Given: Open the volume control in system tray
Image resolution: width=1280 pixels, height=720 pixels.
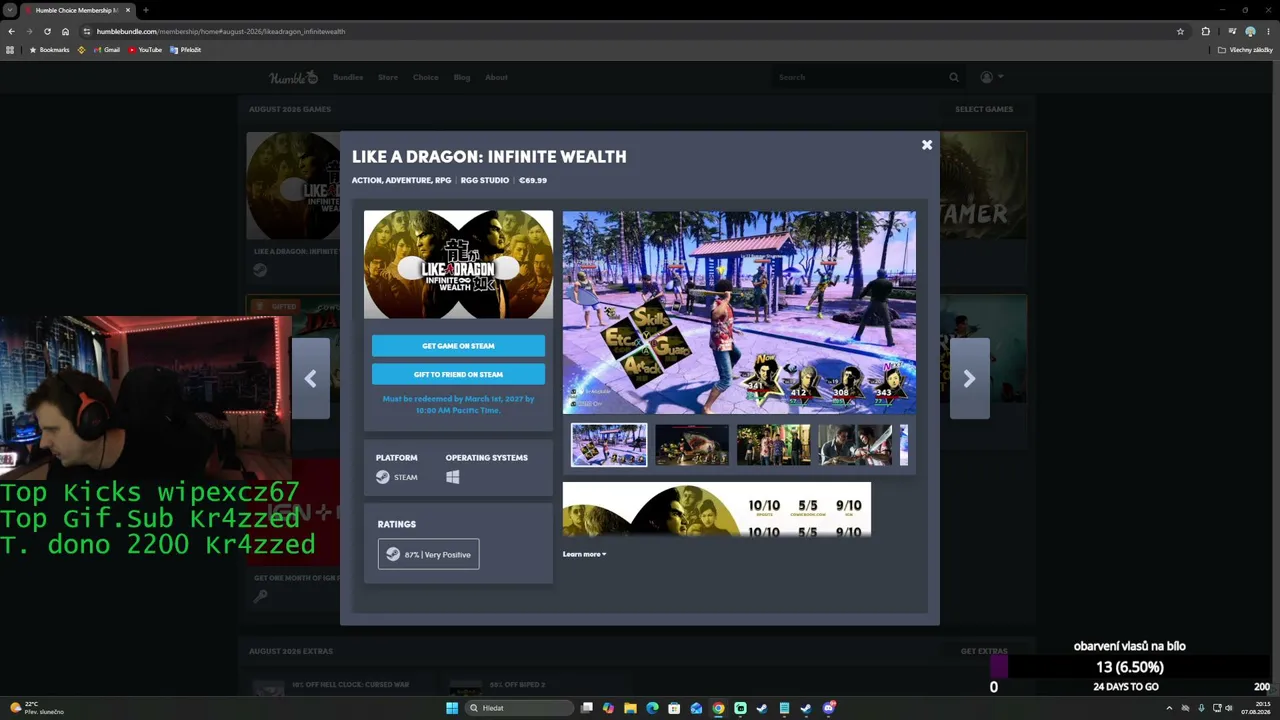Looking at the screenshot, I should 1228,708.
